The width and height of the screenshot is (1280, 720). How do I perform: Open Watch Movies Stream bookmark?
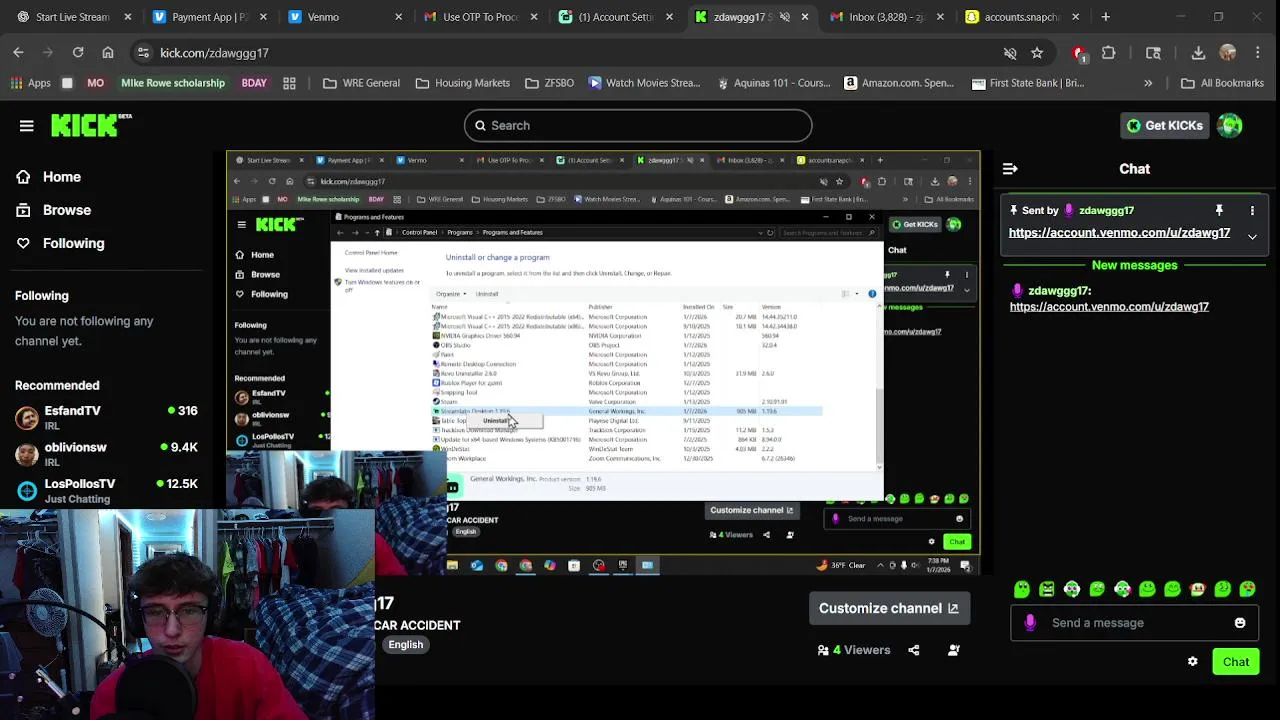coord(644,83)
